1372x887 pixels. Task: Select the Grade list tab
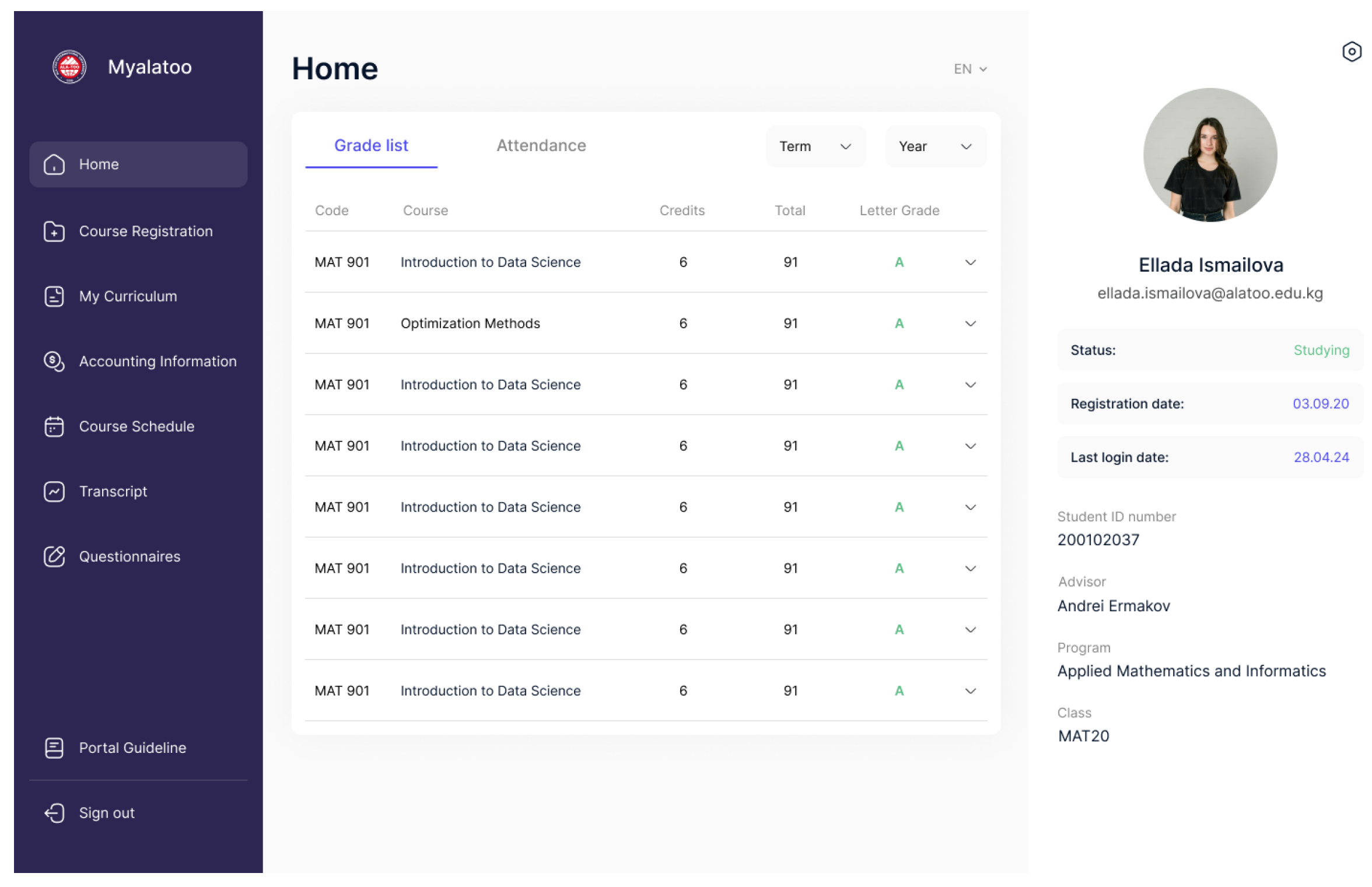pos(371,146)
